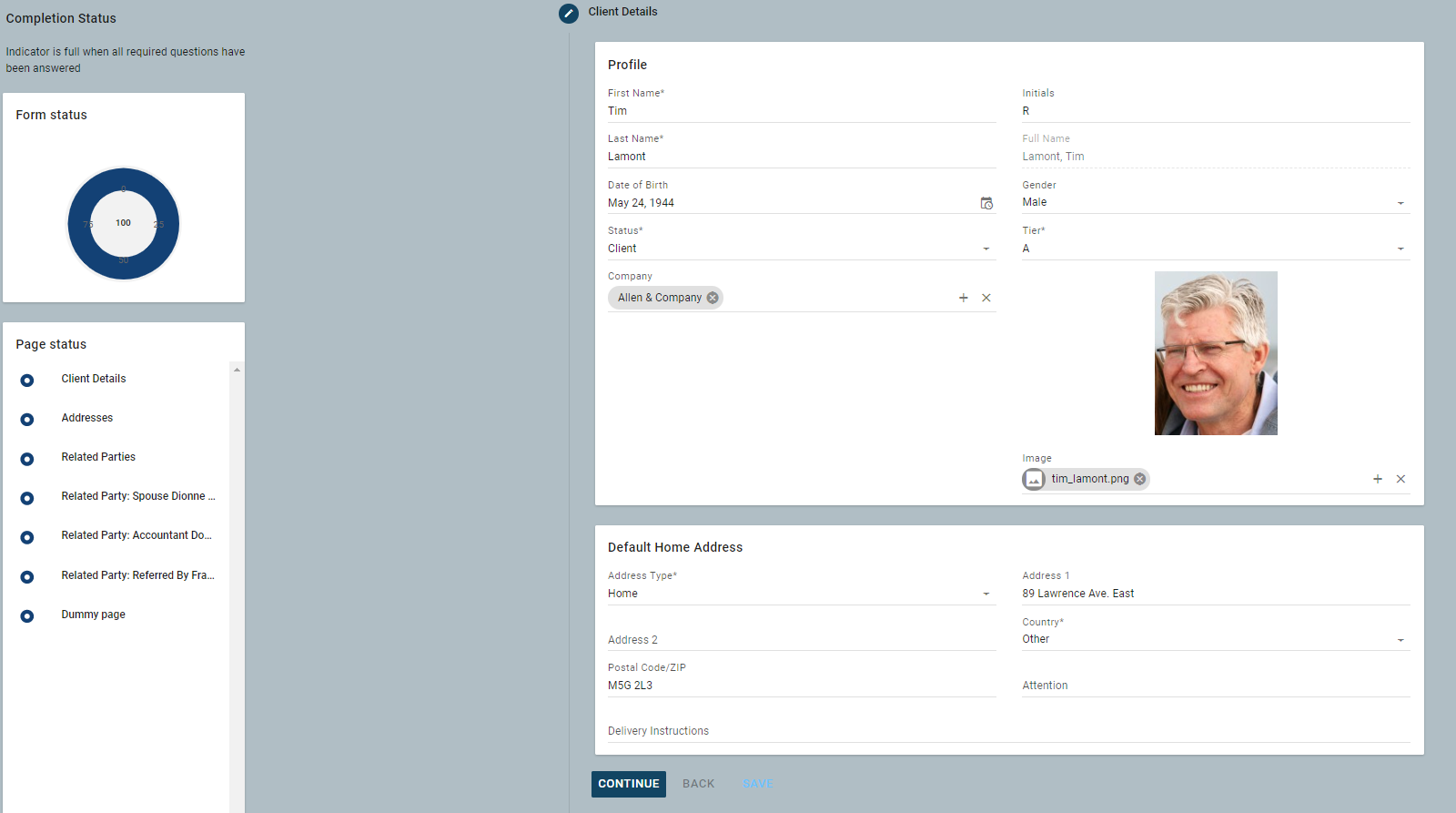Screen dimensions: 1456x813
Task: Select the Addresses page status indicator
Action: [27, 420]
